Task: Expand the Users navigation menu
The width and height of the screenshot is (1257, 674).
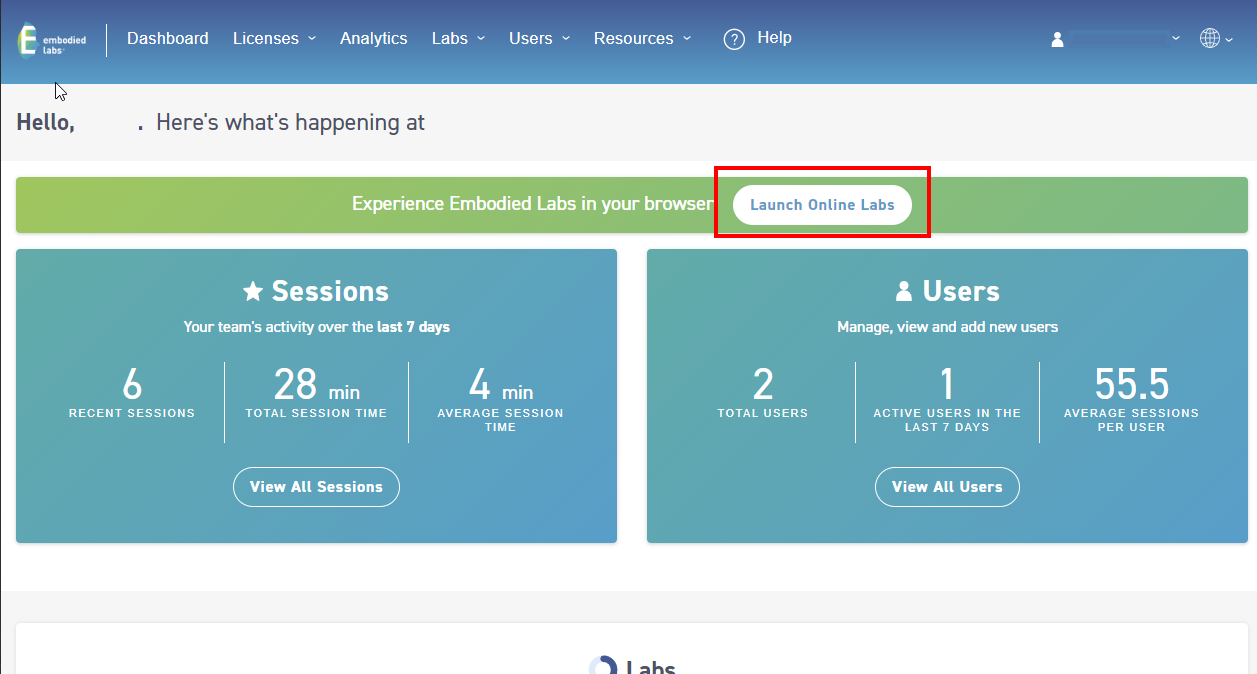Action: [x=539, y=39]
